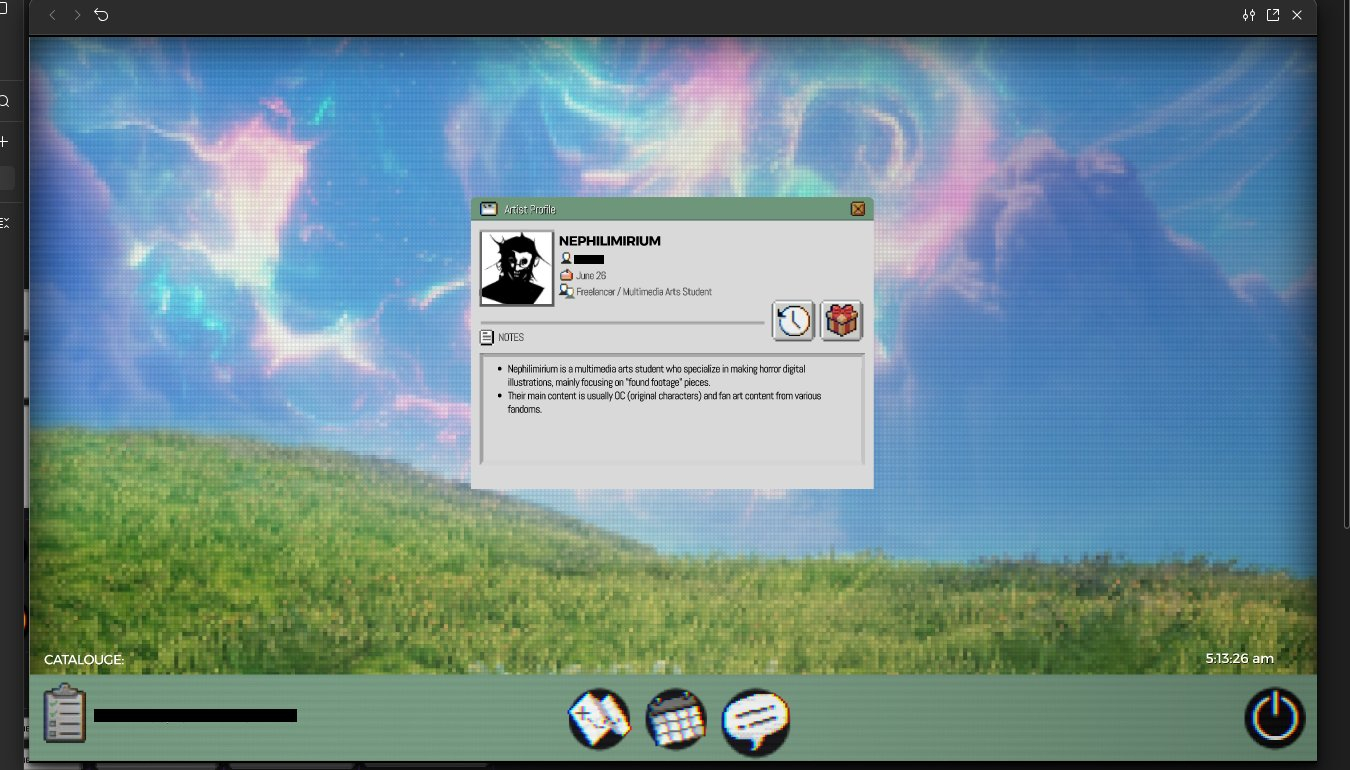Viewport: 1350px width, 770px height.
Task: Click the NEPHILIMIRIUM artist name heading
Action: pyautogui.click(x=609, y=241)
